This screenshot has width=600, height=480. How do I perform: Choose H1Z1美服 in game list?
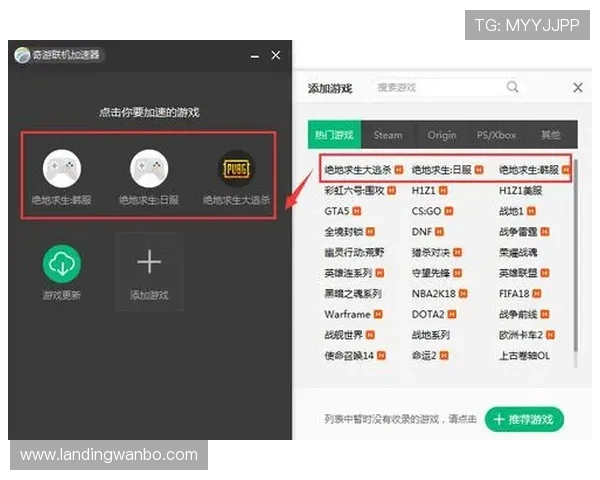click(x=520, y=190)
